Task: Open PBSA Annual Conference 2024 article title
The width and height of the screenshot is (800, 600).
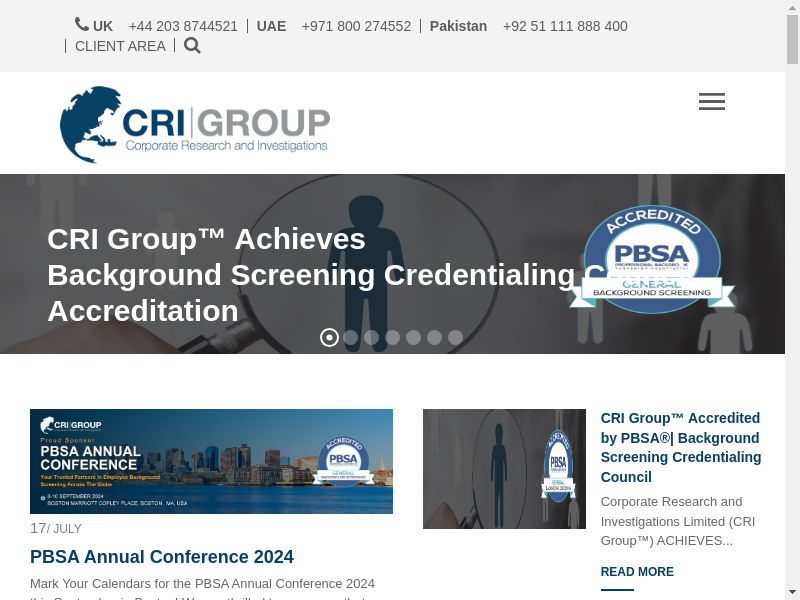Action: coord(162,557)
